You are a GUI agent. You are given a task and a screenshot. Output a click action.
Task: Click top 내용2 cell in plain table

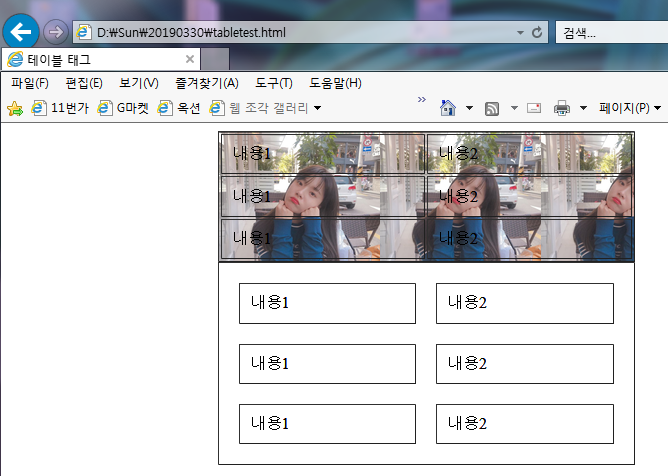coord(525,303)
